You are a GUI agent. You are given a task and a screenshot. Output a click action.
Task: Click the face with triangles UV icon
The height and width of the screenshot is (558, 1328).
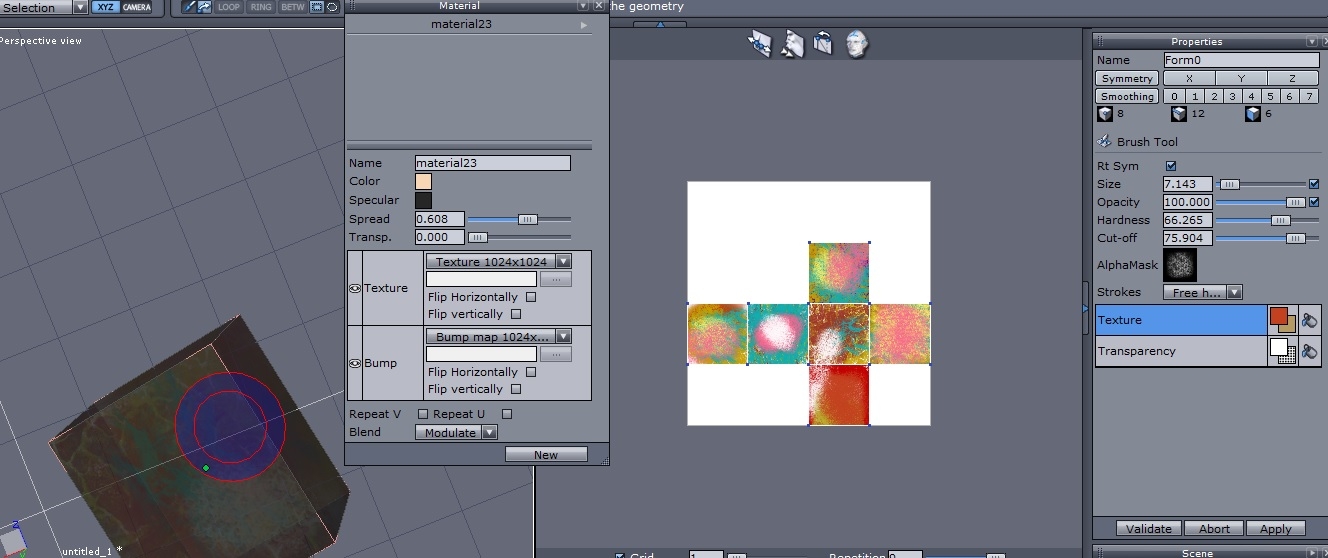point(792,44)
